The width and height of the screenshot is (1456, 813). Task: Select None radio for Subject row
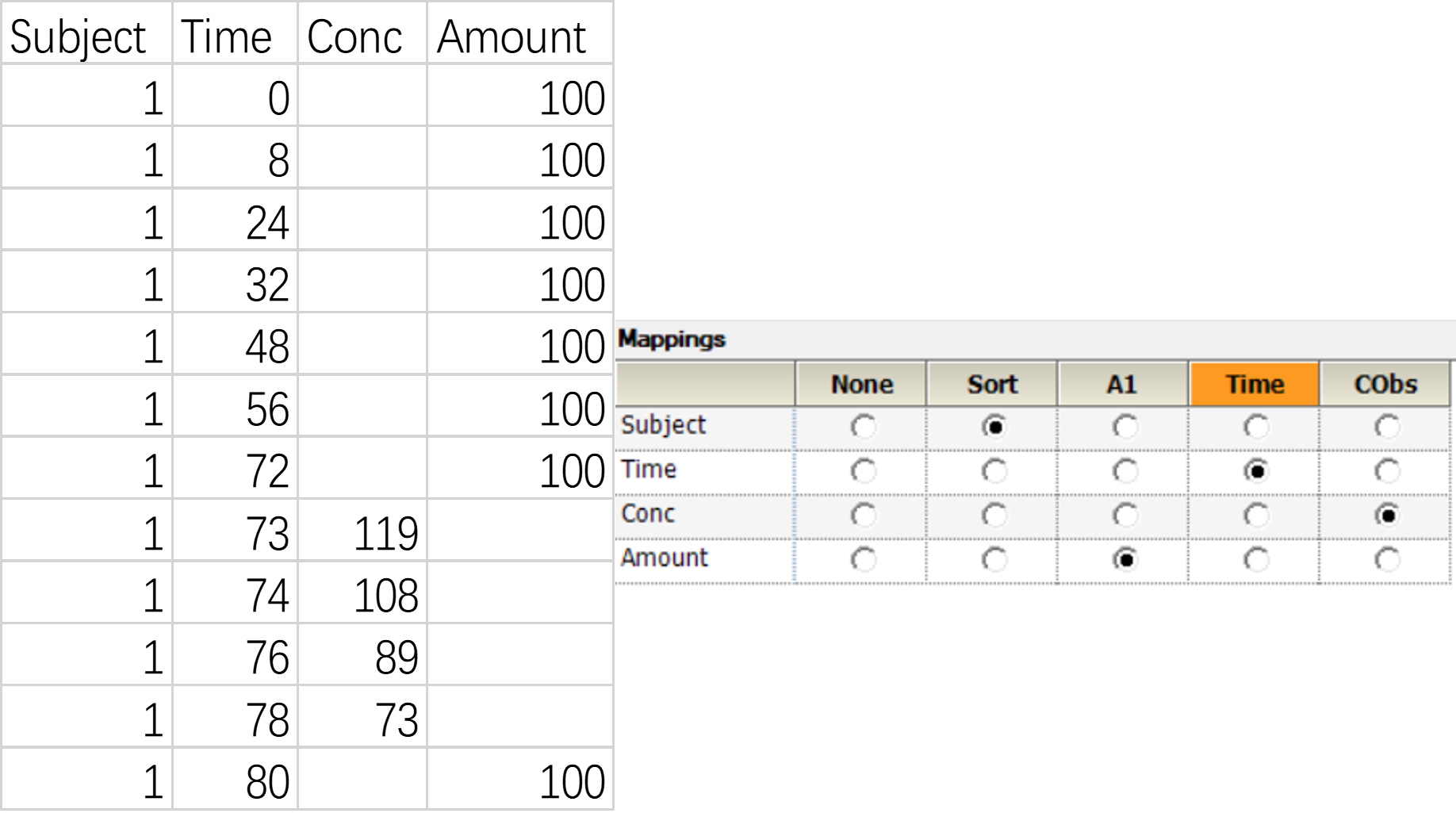click(x=863, y=427)
